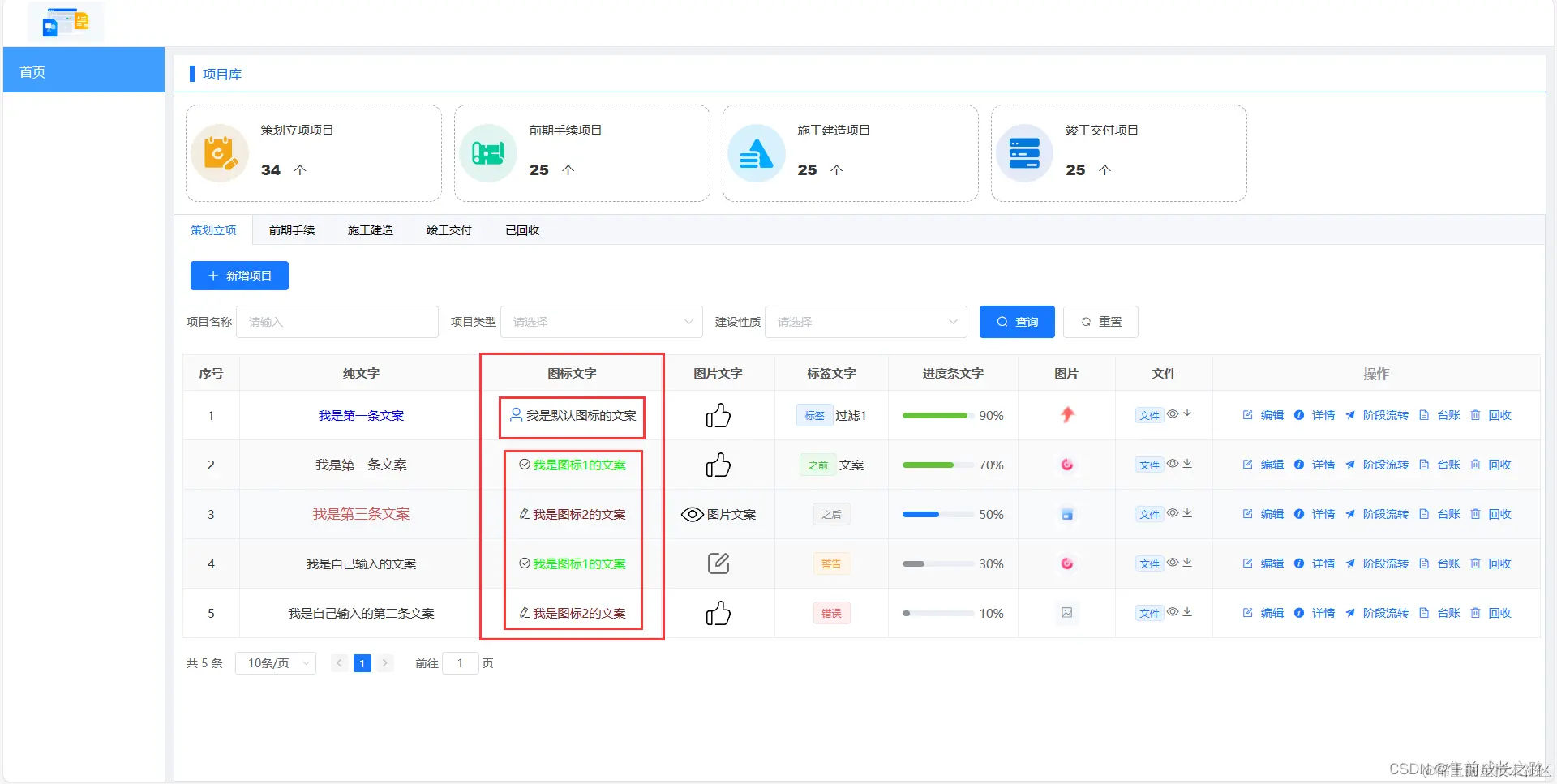Click 我是默认图标的文案 cell
The image size is (1557, 784).
573,415
